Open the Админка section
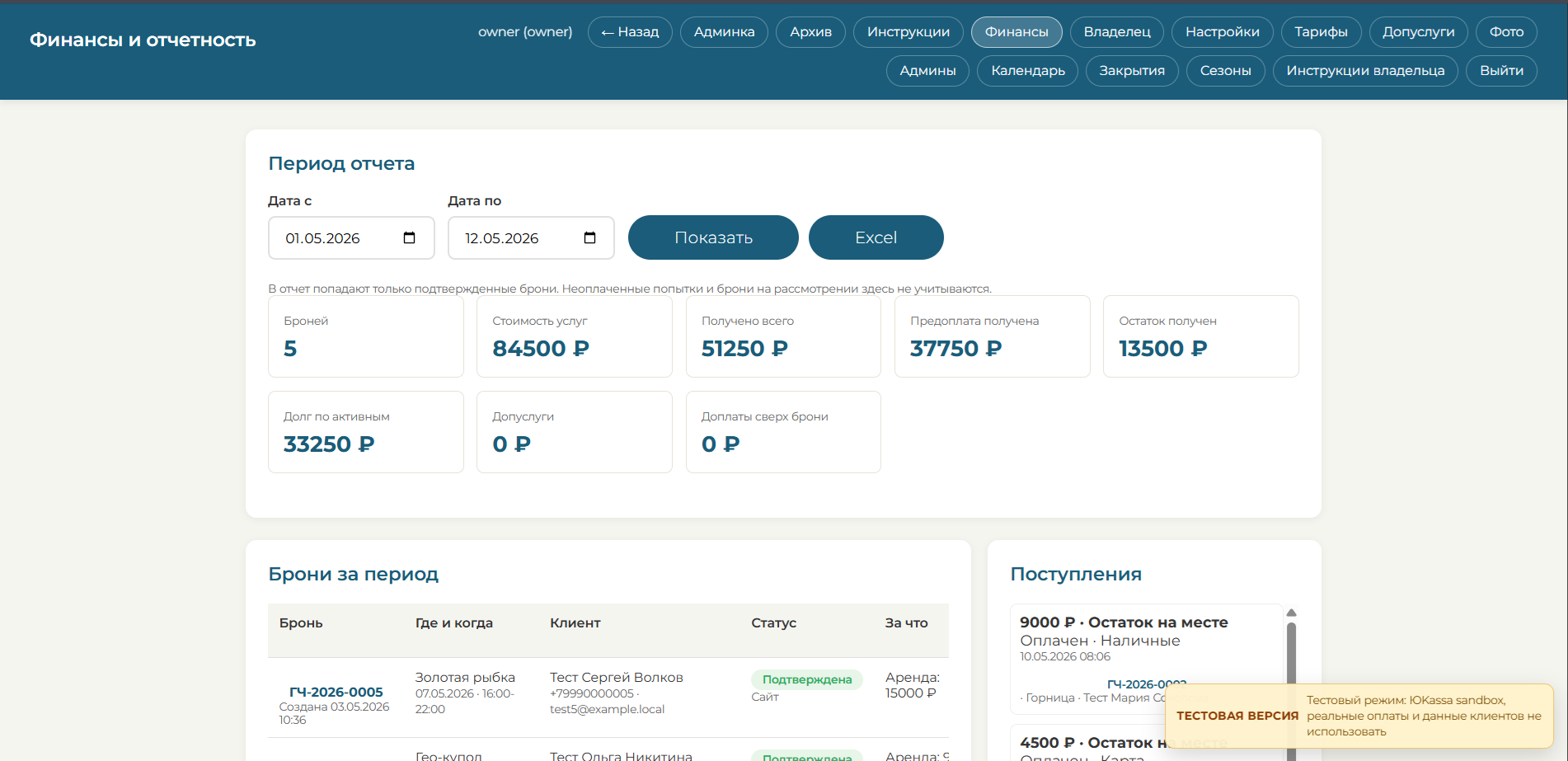 pos(724,32)
